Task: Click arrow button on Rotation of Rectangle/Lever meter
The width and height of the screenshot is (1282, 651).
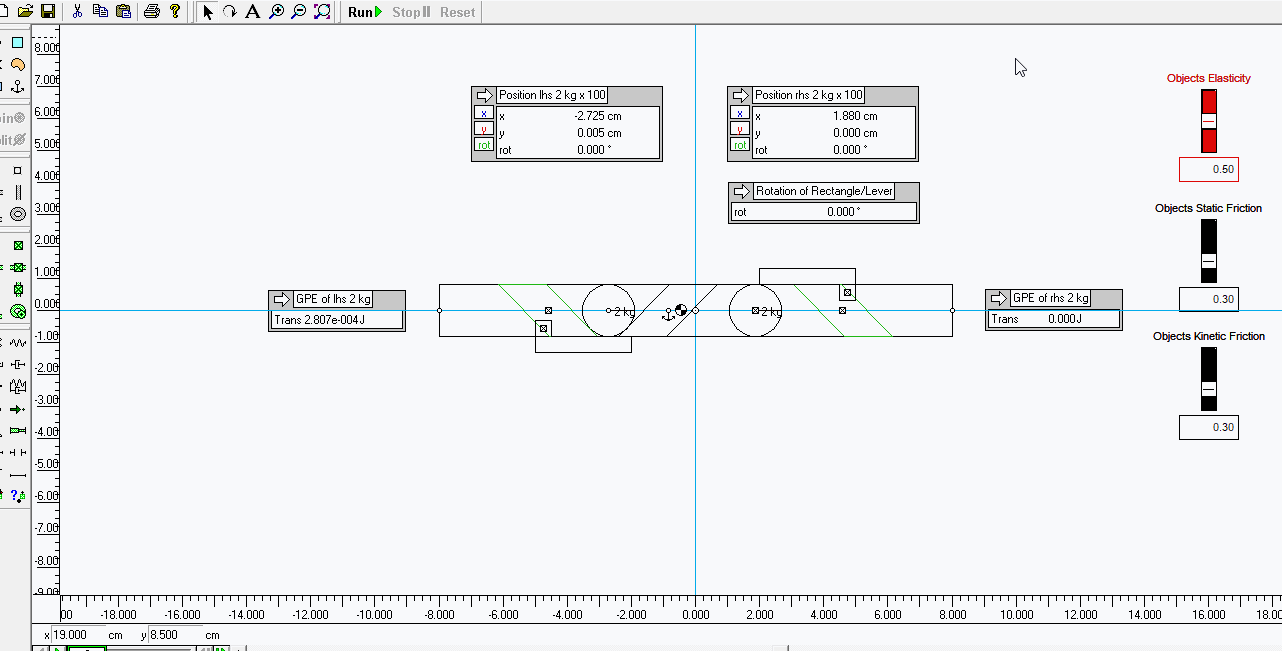Action: pyautogui.click(x=741, y=191)
